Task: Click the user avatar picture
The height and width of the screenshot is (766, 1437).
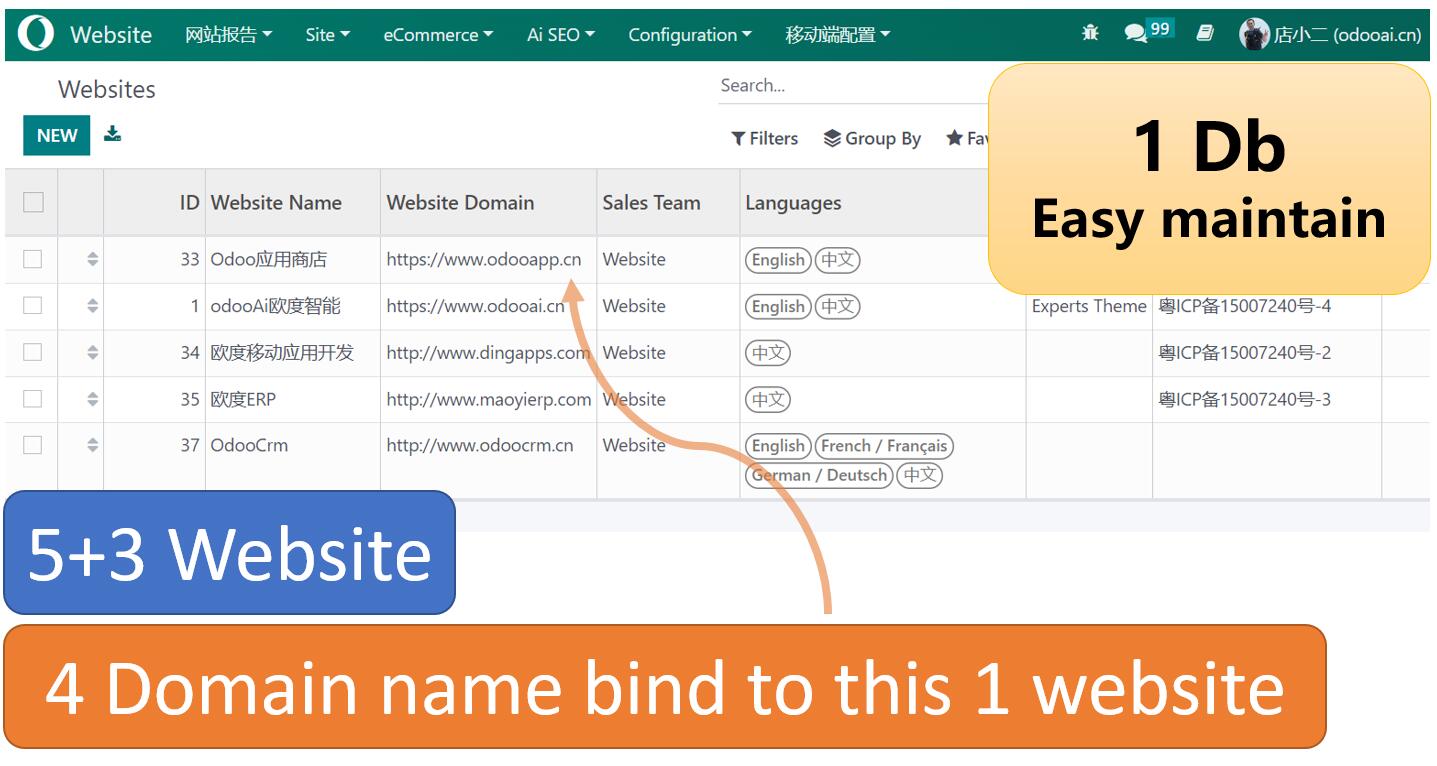Action: pos(1254,34)
